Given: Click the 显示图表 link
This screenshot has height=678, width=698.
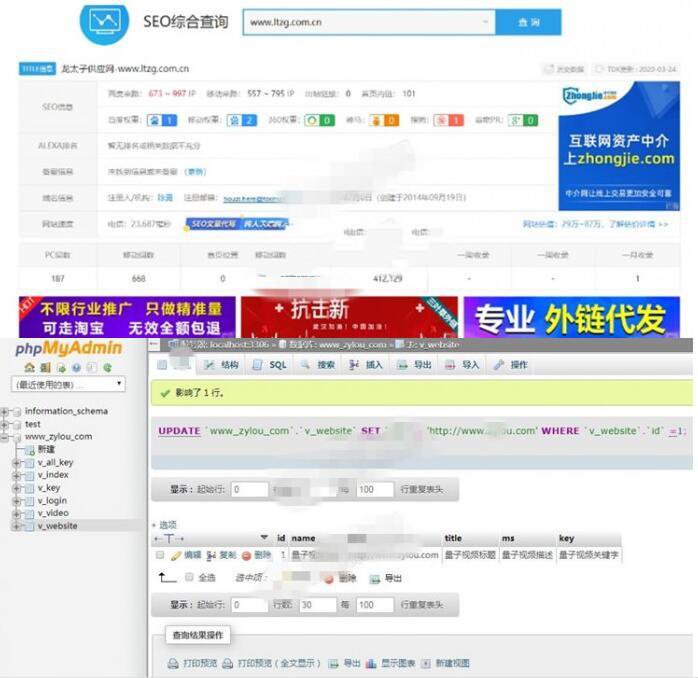Looking at the screenshot, I should (x=398, y=664).
